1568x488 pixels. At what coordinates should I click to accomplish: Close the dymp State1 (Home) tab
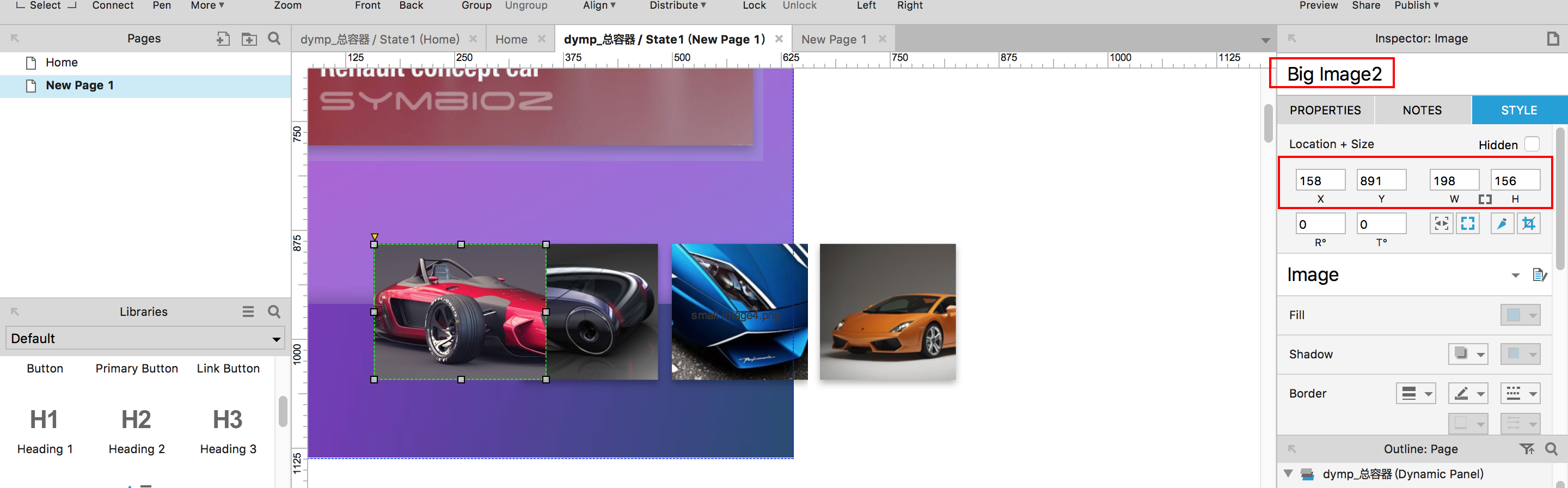[x=473, y=39]
